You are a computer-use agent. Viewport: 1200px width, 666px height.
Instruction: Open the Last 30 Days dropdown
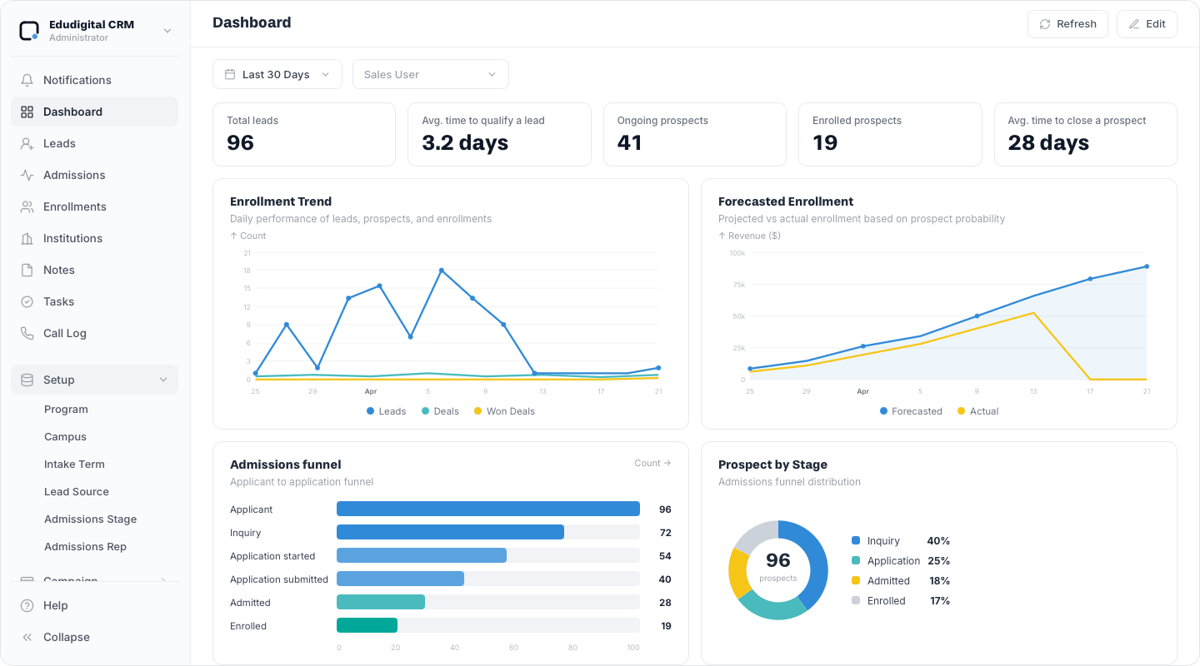coord(277,74)
